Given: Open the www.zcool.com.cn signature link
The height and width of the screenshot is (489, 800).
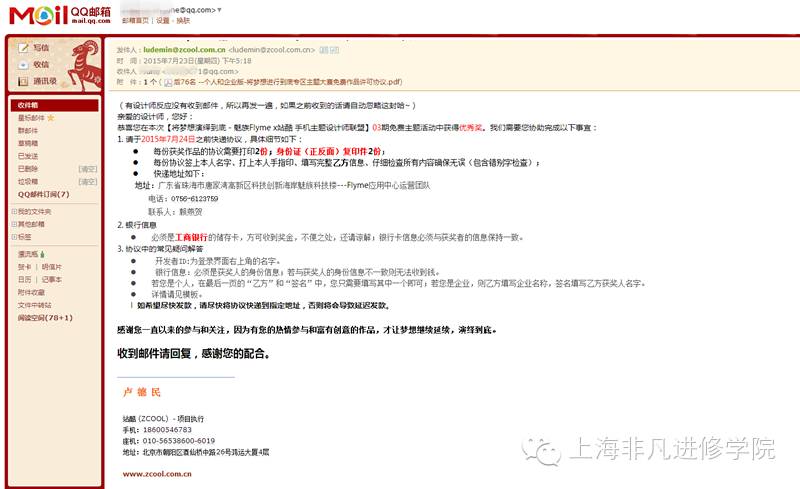Looking at the screenshot, I should (x=157, y=474).
